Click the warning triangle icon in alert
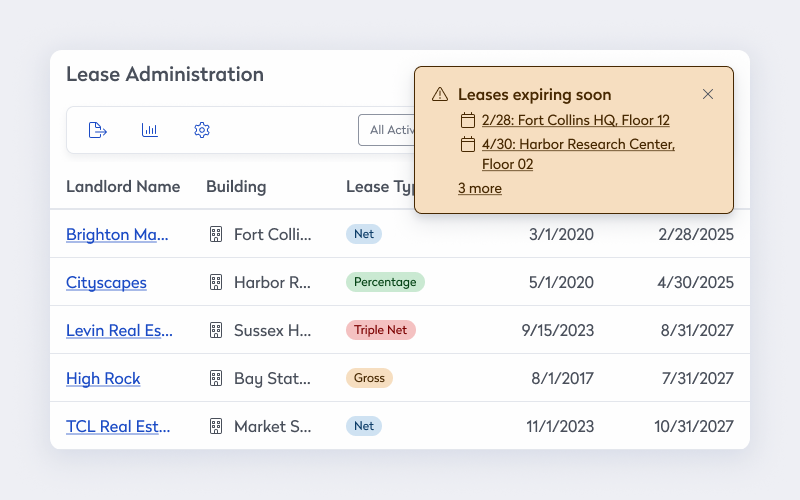The image size is (800, 500). 440,94
